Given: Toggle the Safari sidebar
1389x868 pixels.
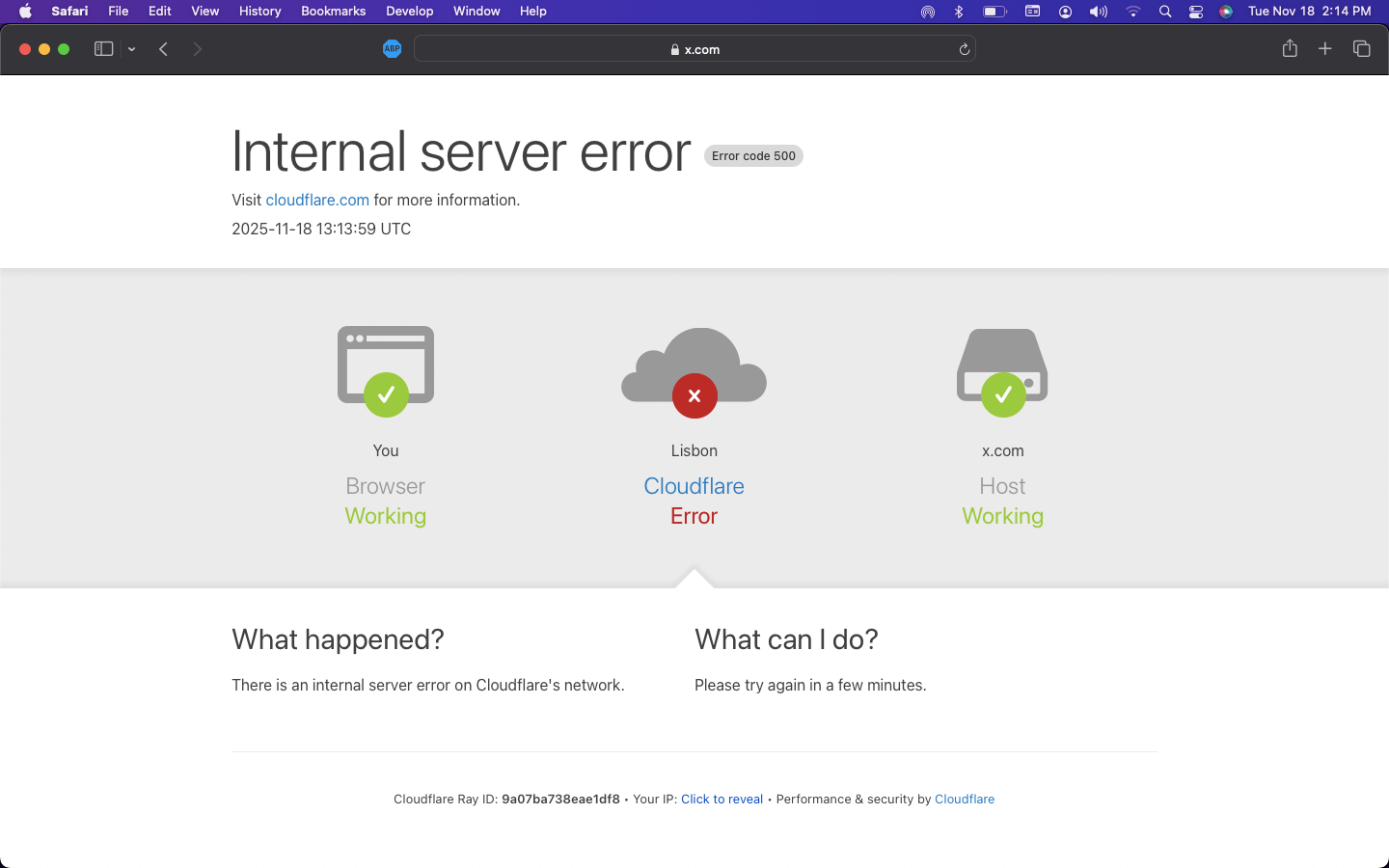Looking at the screenshot, I should (x=102, y=48).
